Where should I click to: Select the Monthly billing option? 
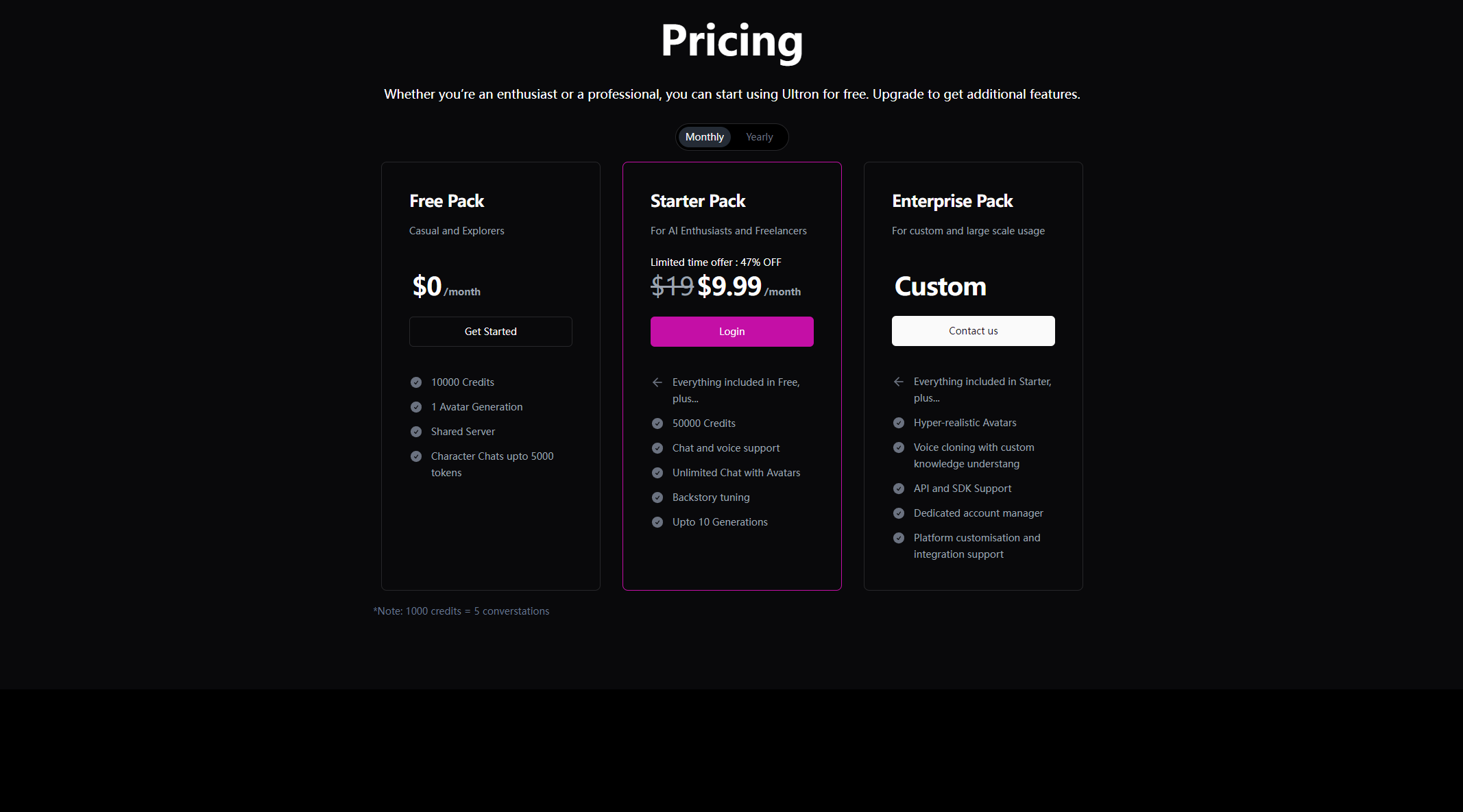(x=704, y=137)
